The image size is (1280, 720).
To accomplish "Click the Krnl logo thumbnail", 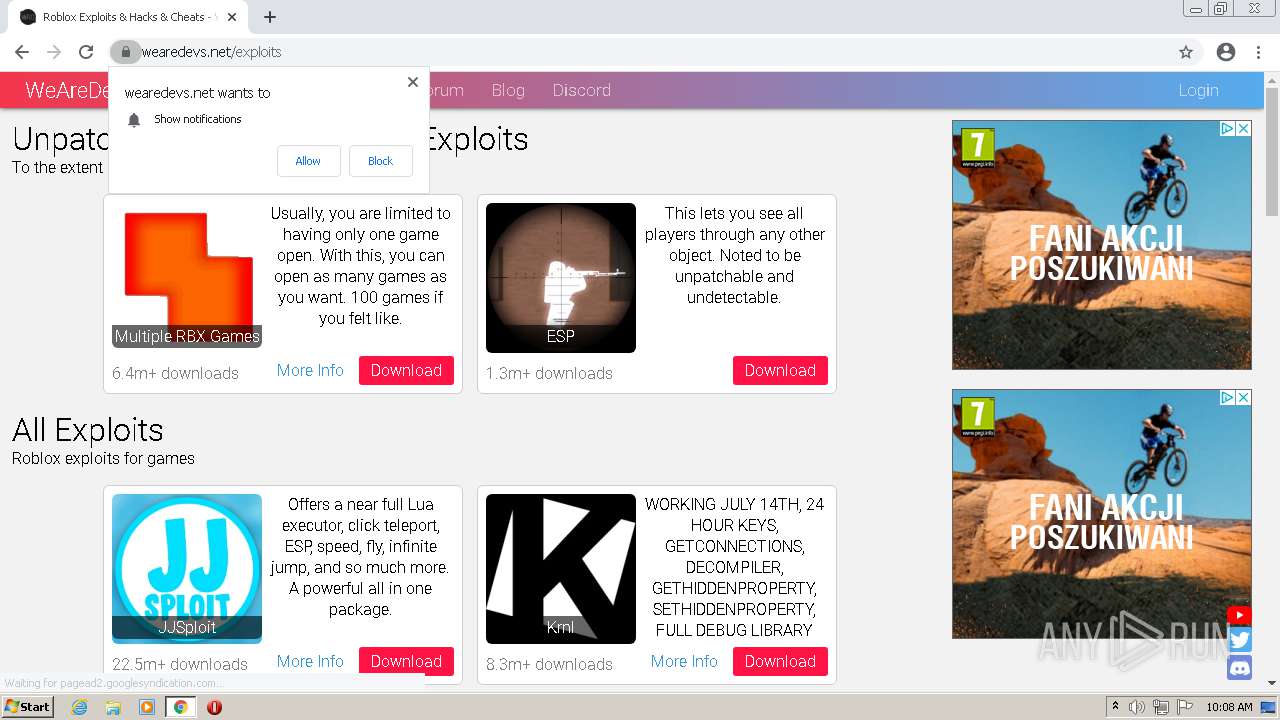I will 561,568.
